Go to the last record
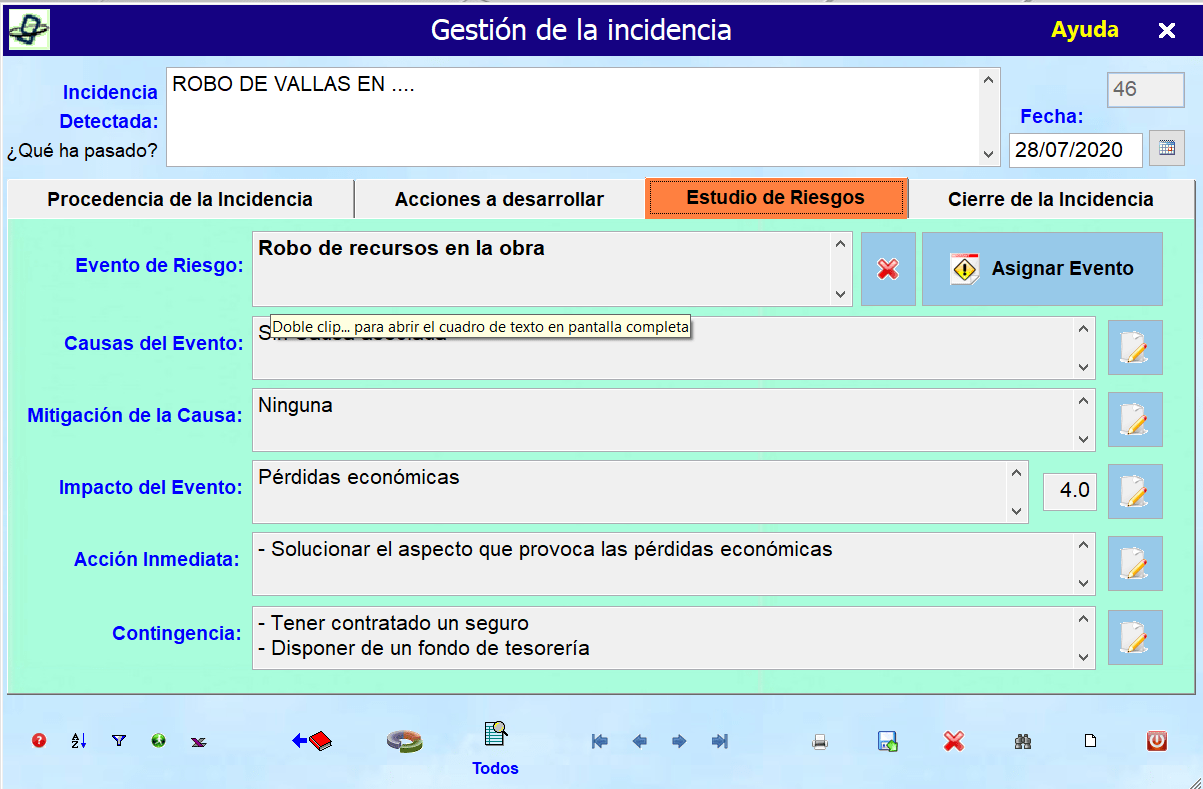1203x789 pixels. coord(719,741)
